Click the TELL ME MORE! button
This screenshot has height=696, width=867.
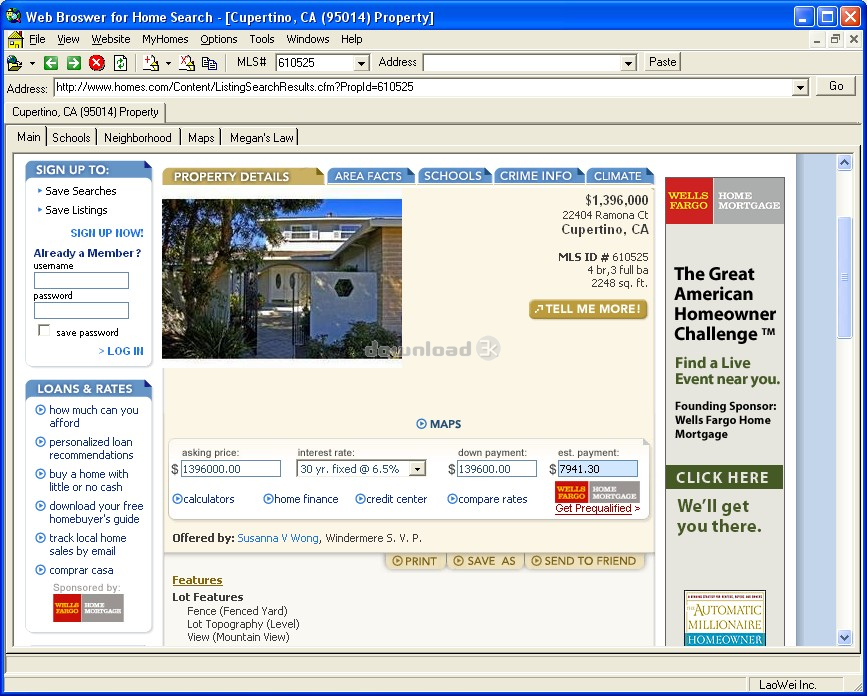click(588, 309)
